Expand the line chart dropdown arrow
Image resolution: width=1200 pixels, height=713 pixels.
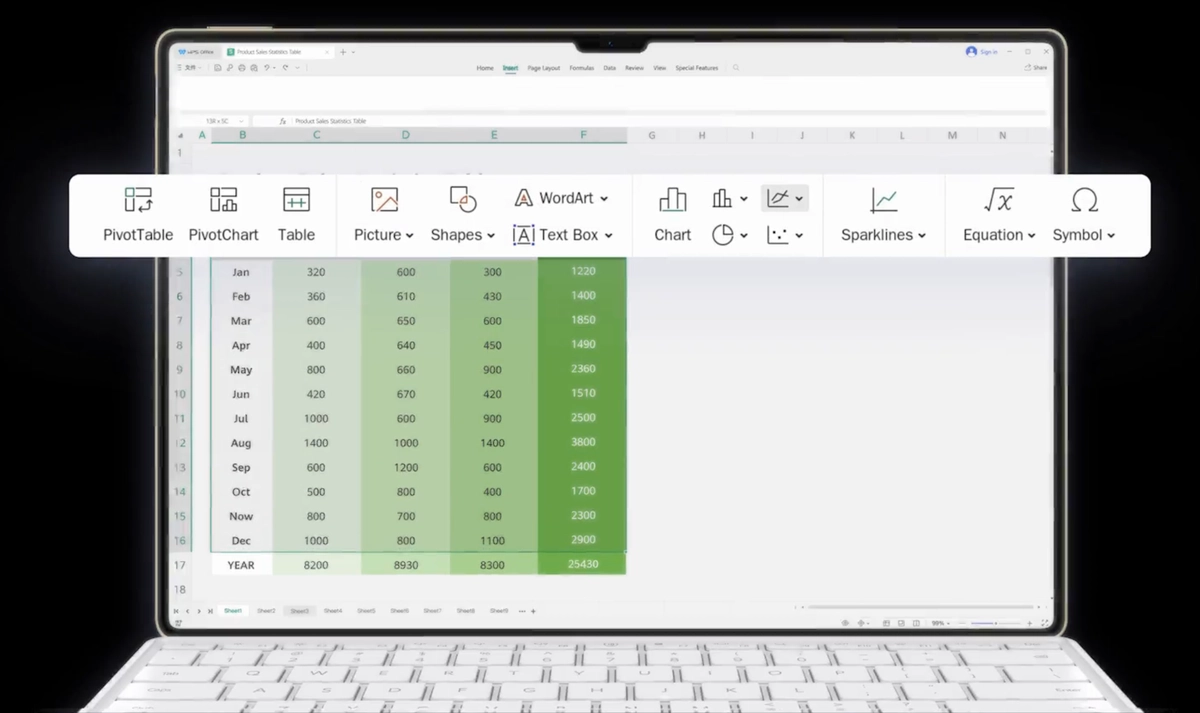(799, 199)
